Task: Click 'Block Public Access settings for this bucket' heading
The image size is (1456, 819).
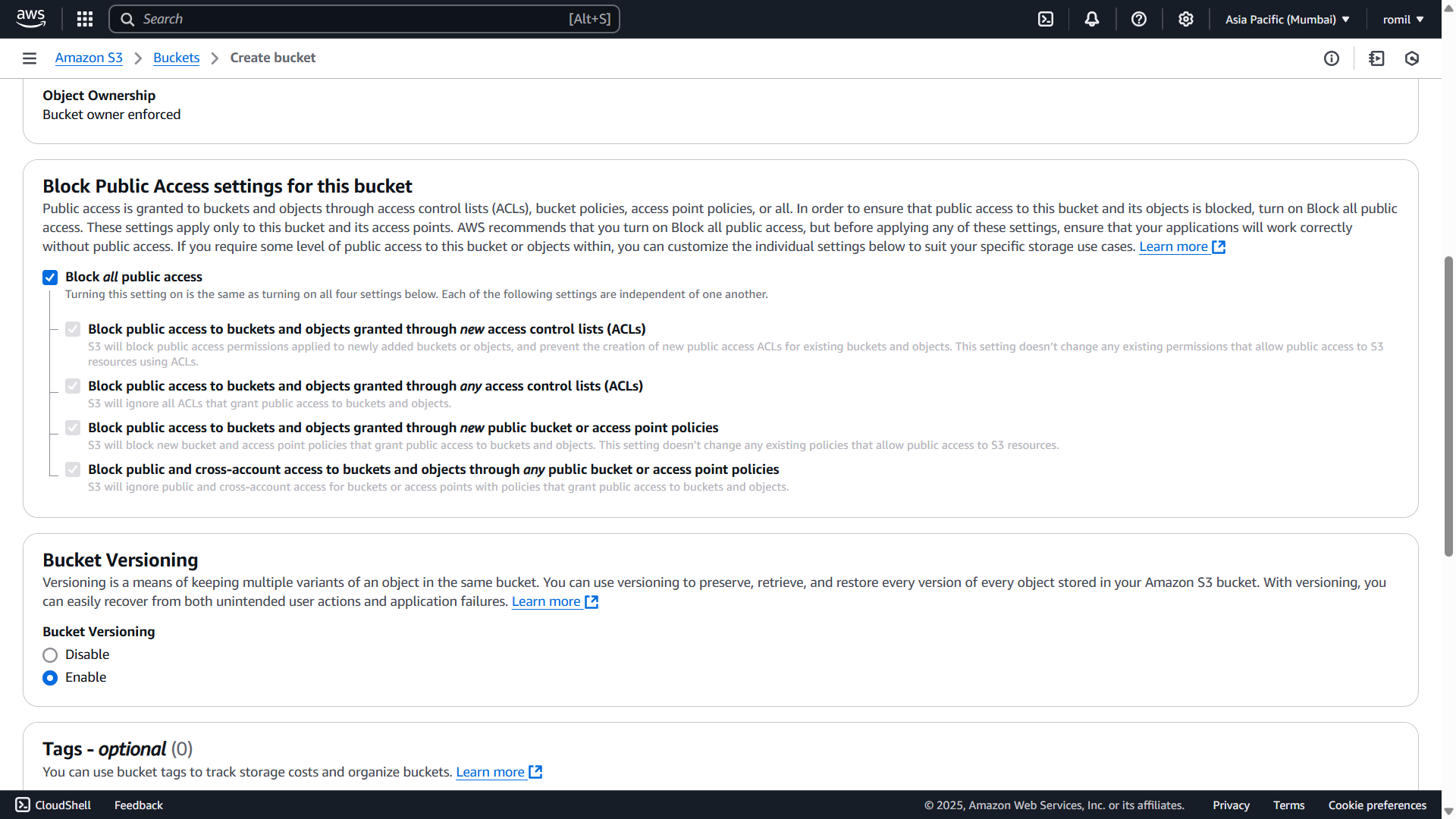Action: point(227,187)
